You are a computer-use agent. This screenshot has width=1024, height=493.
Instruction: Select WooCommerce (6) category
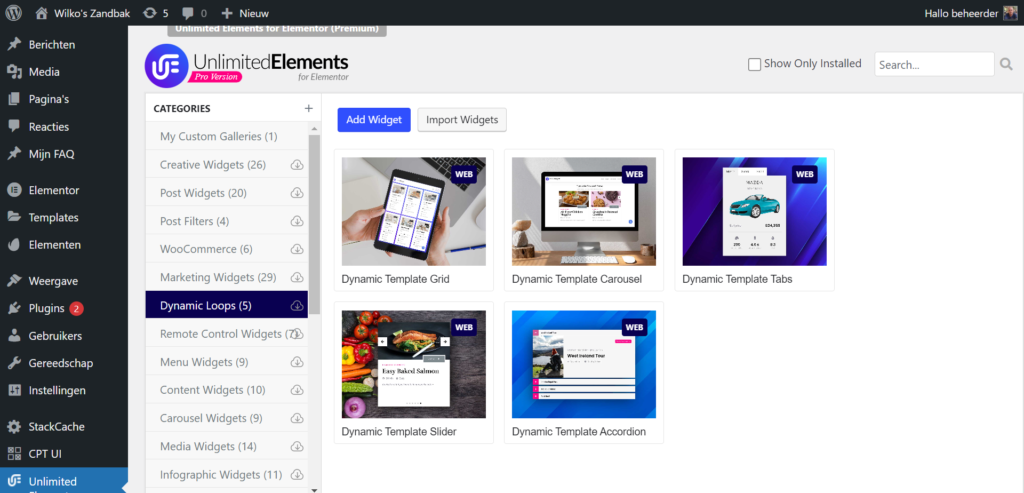click(x=227, y=249)
